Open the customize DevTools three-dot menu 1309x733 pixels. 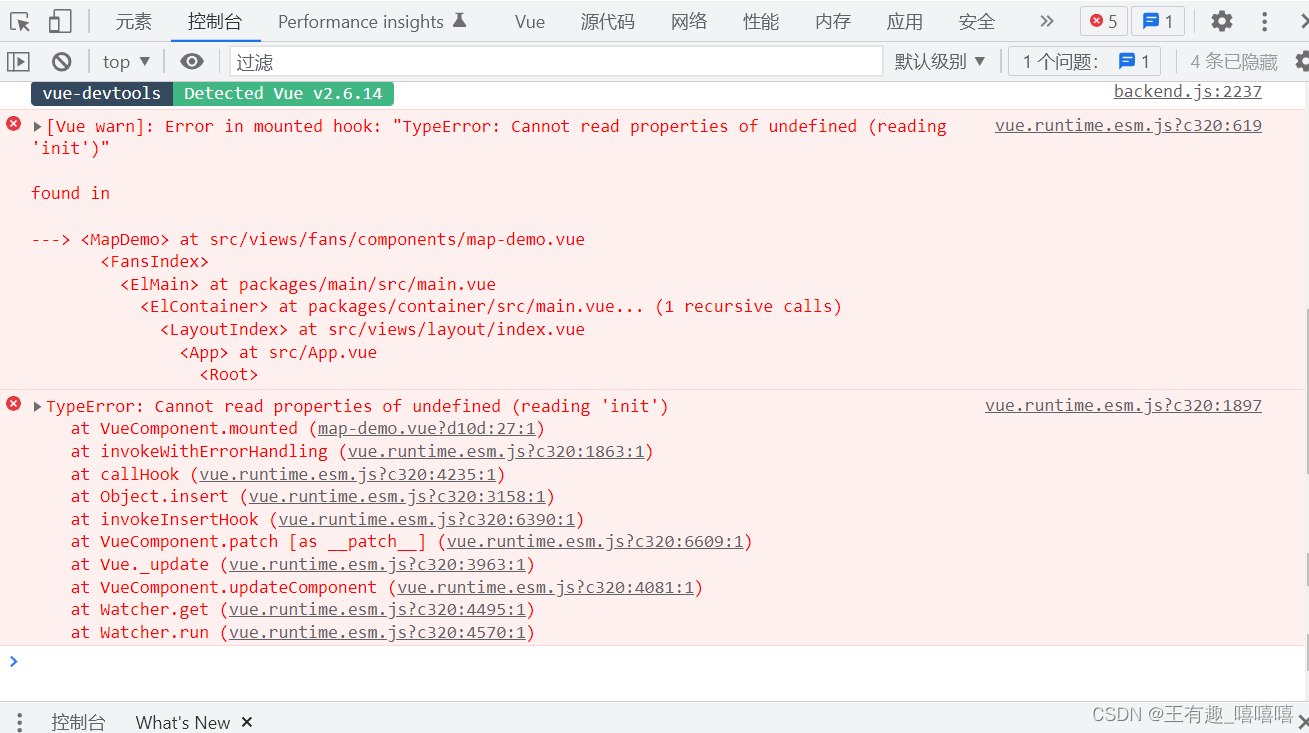tap(1266, 21)
